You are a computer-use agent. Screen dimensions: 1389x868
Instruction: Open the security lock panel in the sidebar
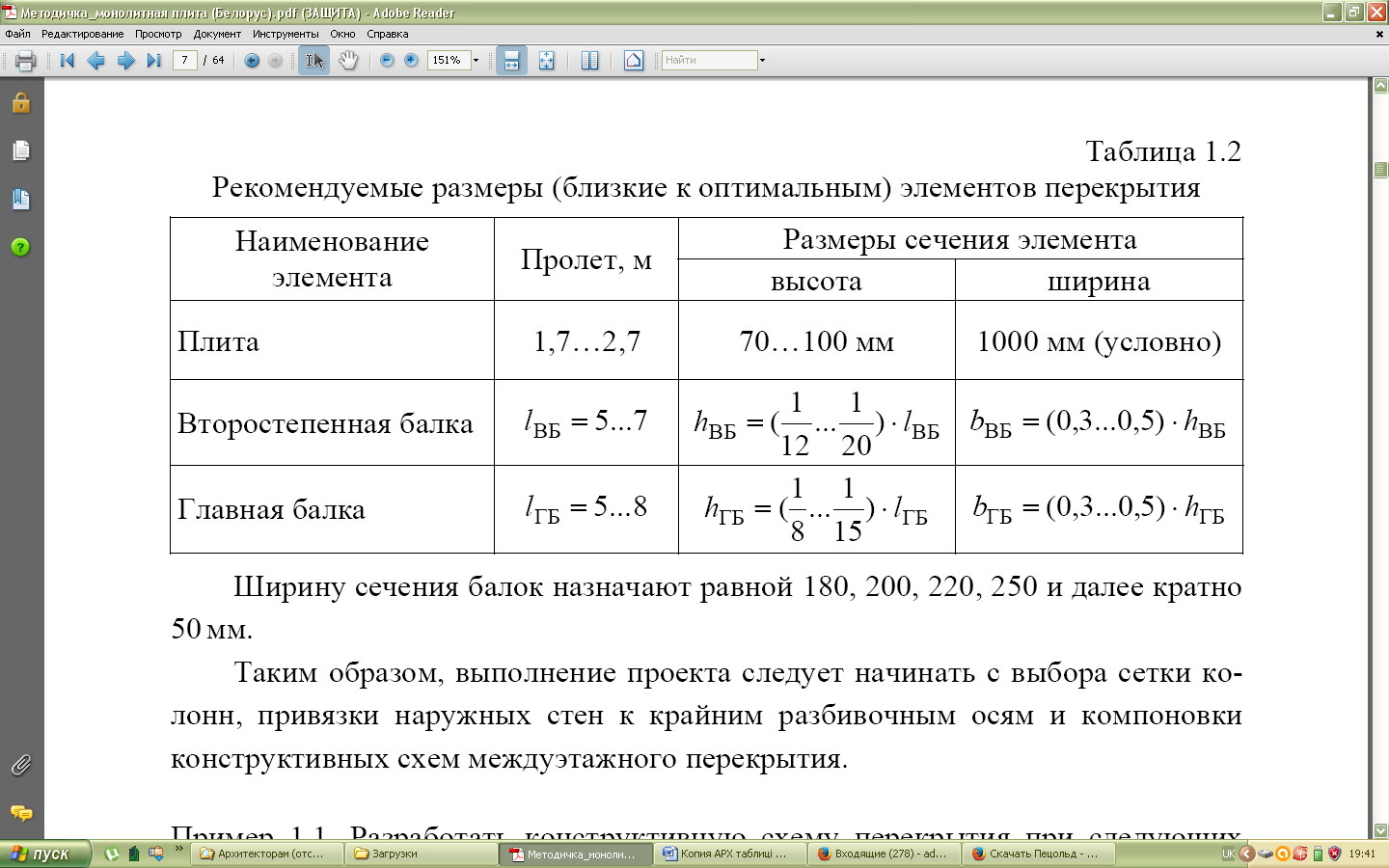point(21,103)
